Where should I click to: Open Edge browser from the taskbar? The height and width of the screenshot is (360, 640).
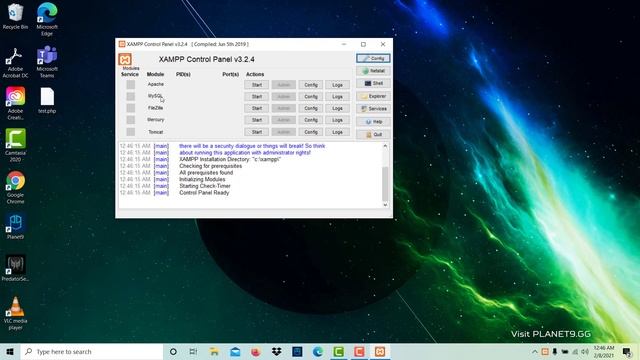point(318,351)
